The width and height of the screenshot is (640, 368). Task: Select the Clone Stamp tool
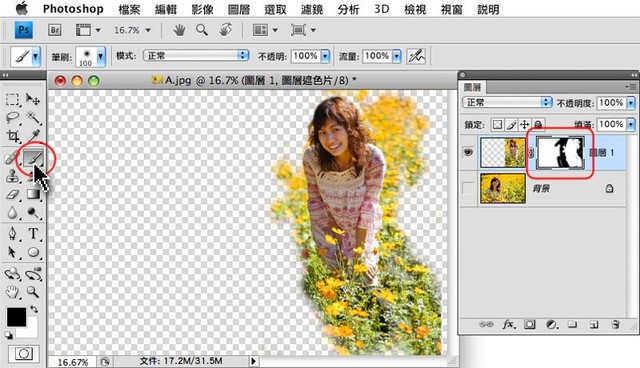tap(12, 176)
